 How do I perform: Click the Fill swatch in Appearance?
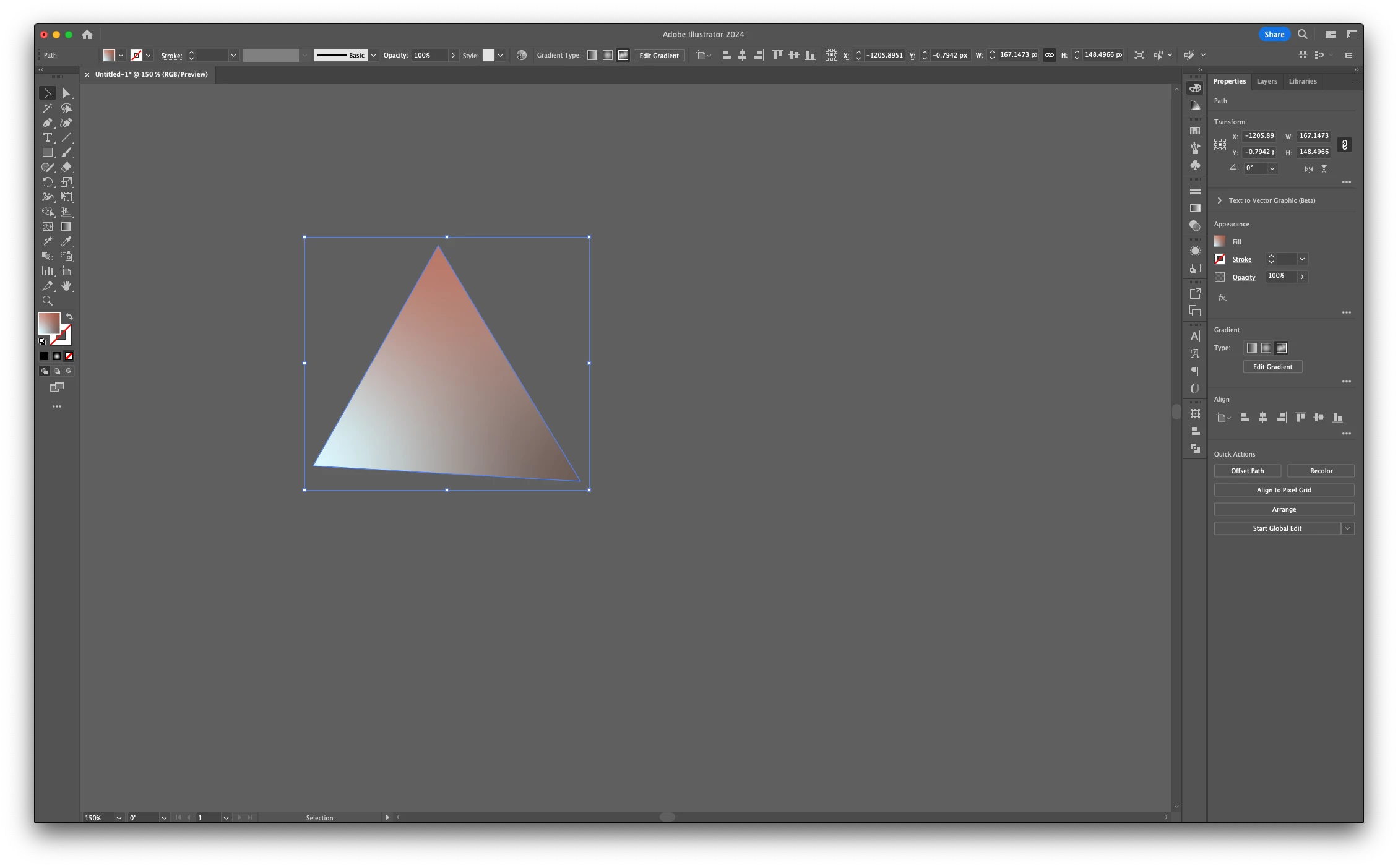[x=1220, y=242]
